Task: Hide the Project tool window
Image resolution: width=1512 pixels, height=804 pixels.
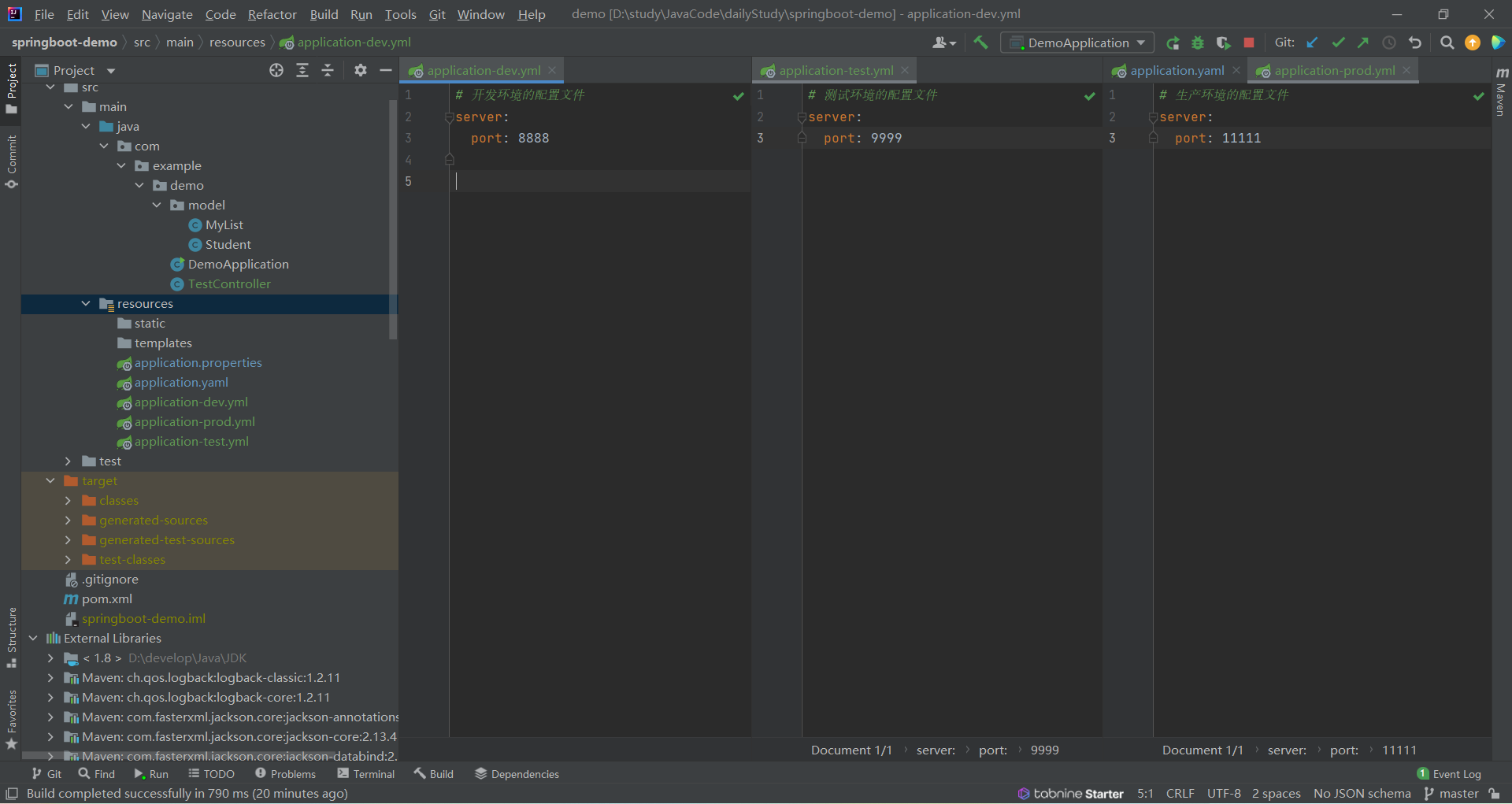Action: click(386, 70)
